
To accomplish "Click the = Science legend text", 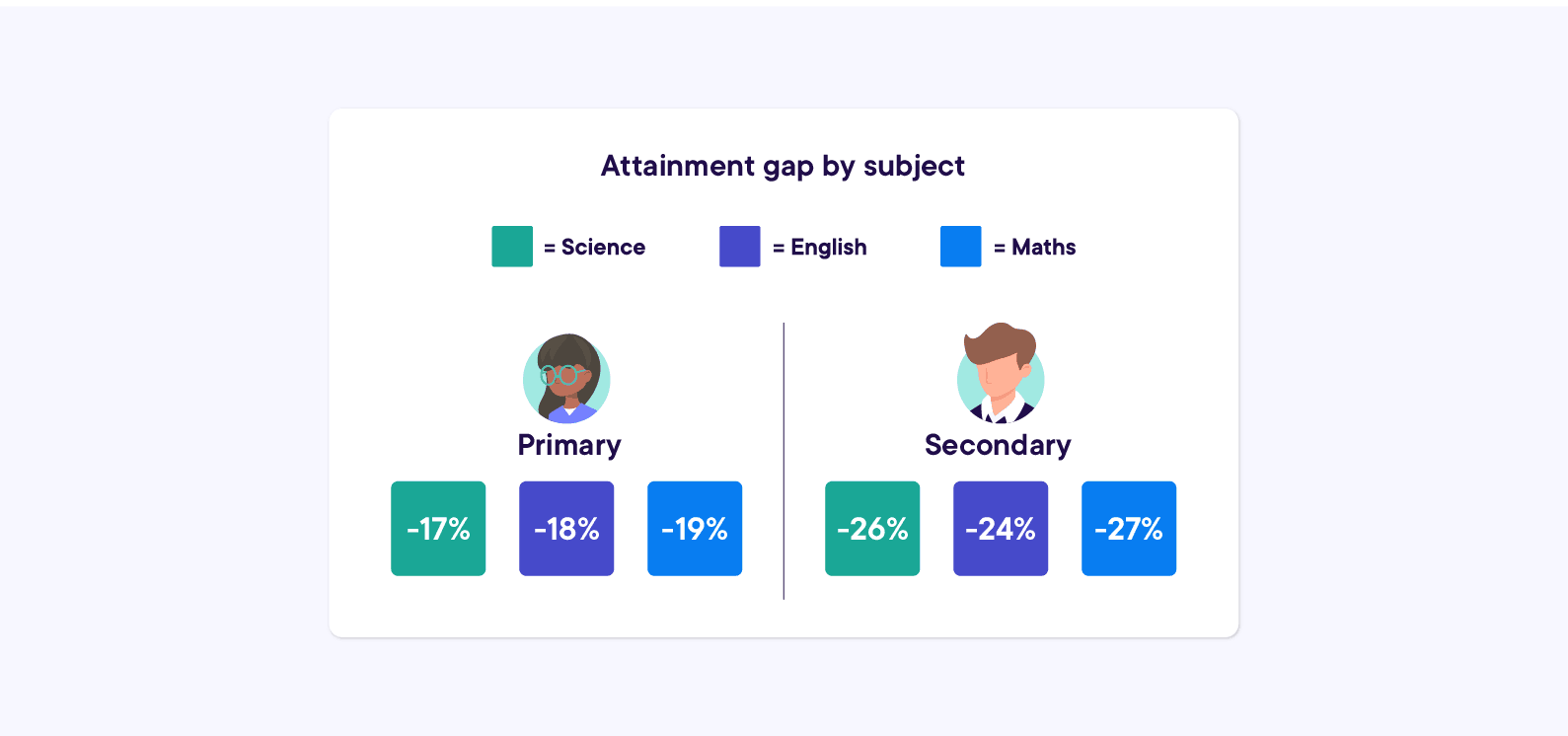I will coord(595,248).
